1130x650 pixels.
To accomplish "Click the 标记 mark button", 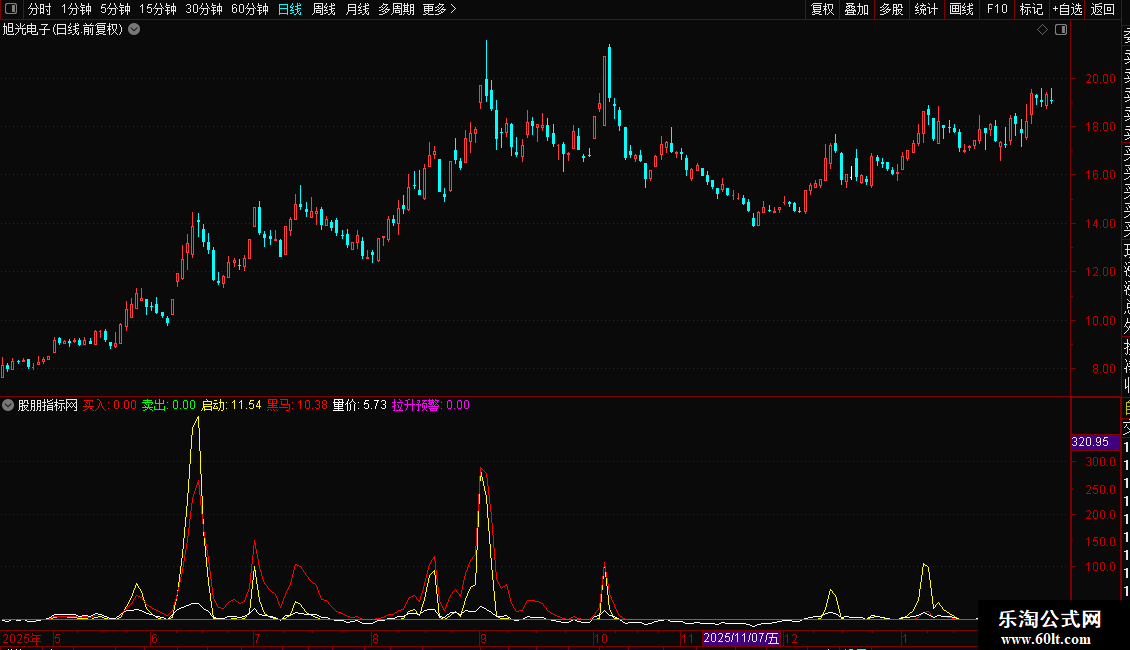I will tap(1031, 9).
